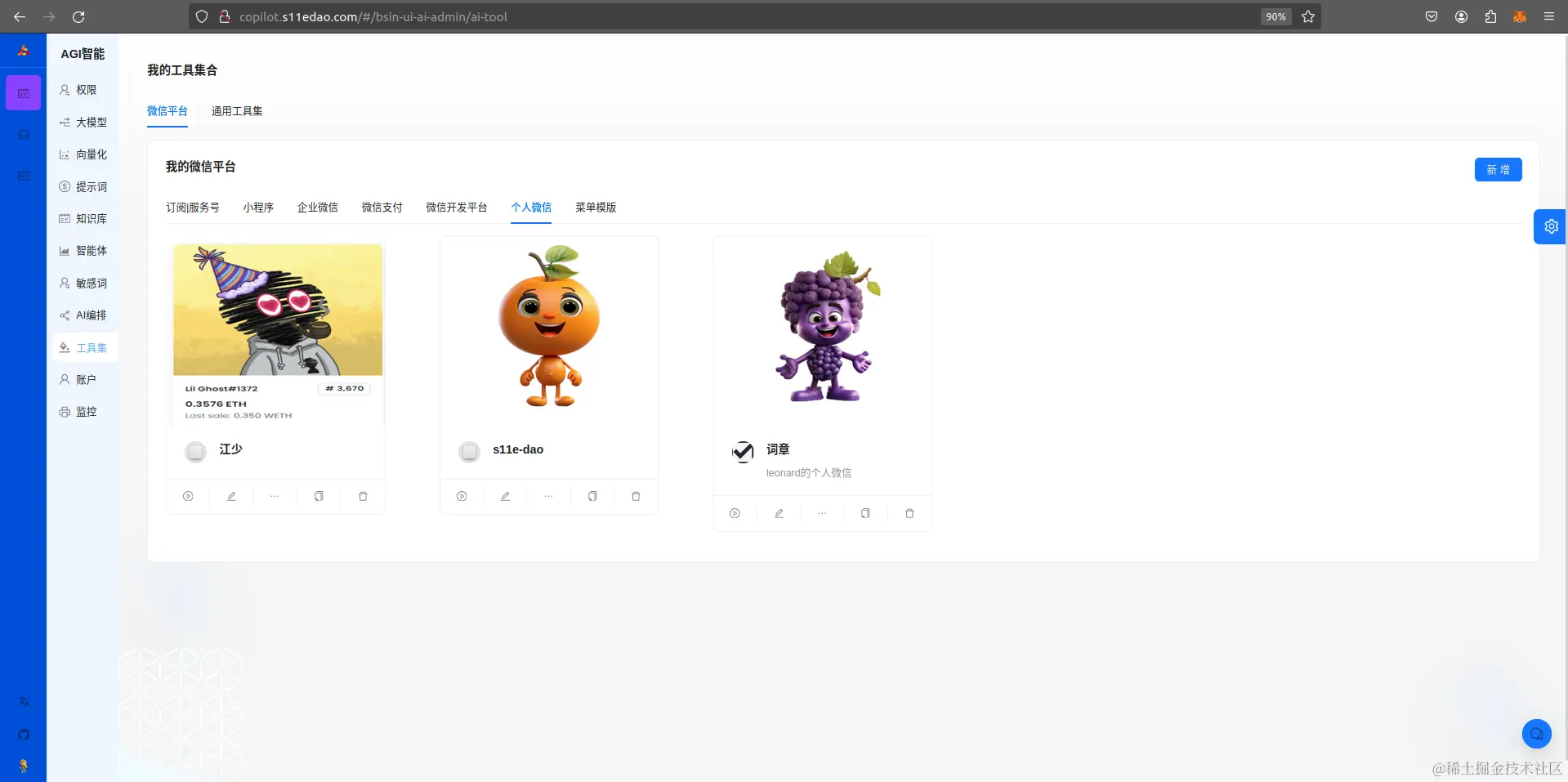This screenshot has width=1568, height=782.
Task: Click play icon on s11e-dao card
Action: click(462, 496)
